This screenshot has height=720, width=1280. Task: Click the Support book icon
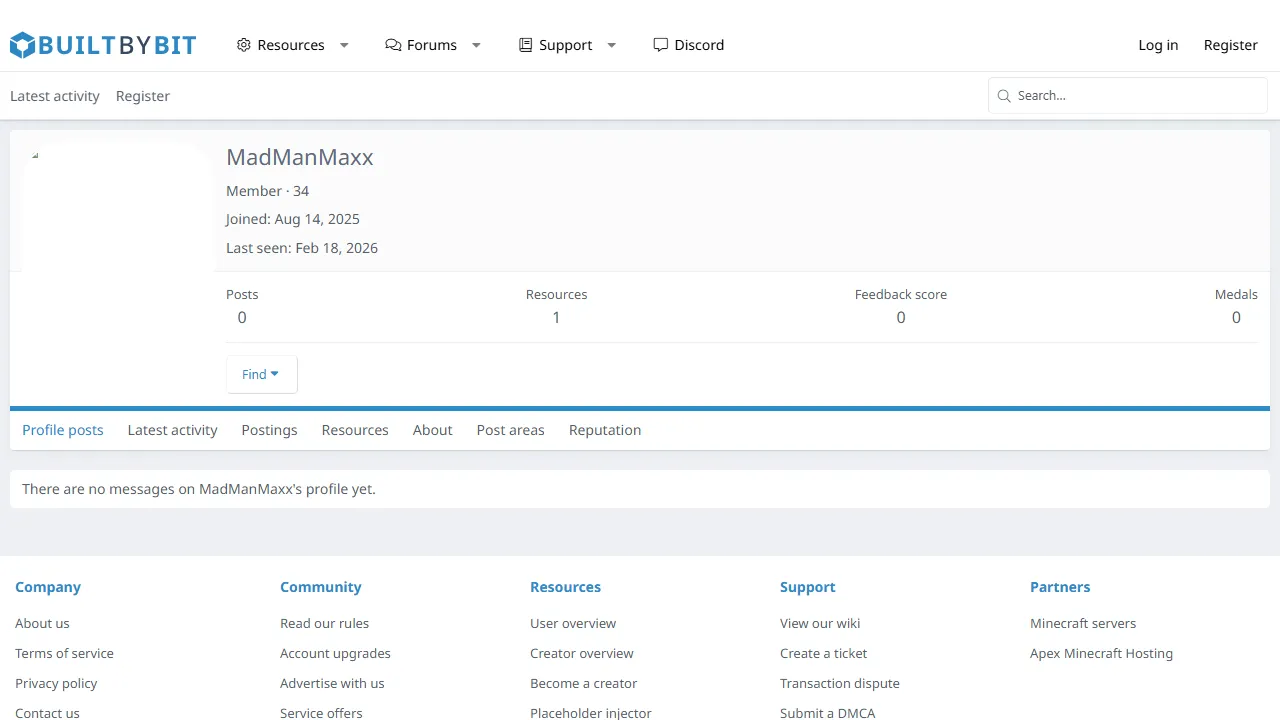tap(525, 45)
